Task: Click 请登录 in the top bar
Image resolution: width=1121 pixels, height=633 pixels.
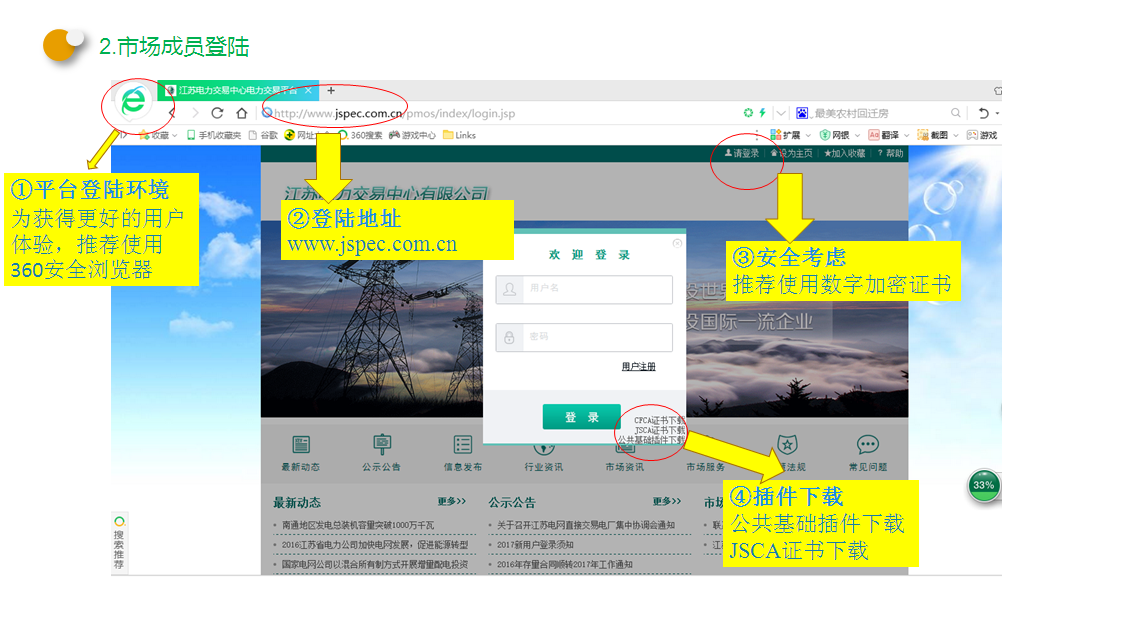Action: [742, 154]
